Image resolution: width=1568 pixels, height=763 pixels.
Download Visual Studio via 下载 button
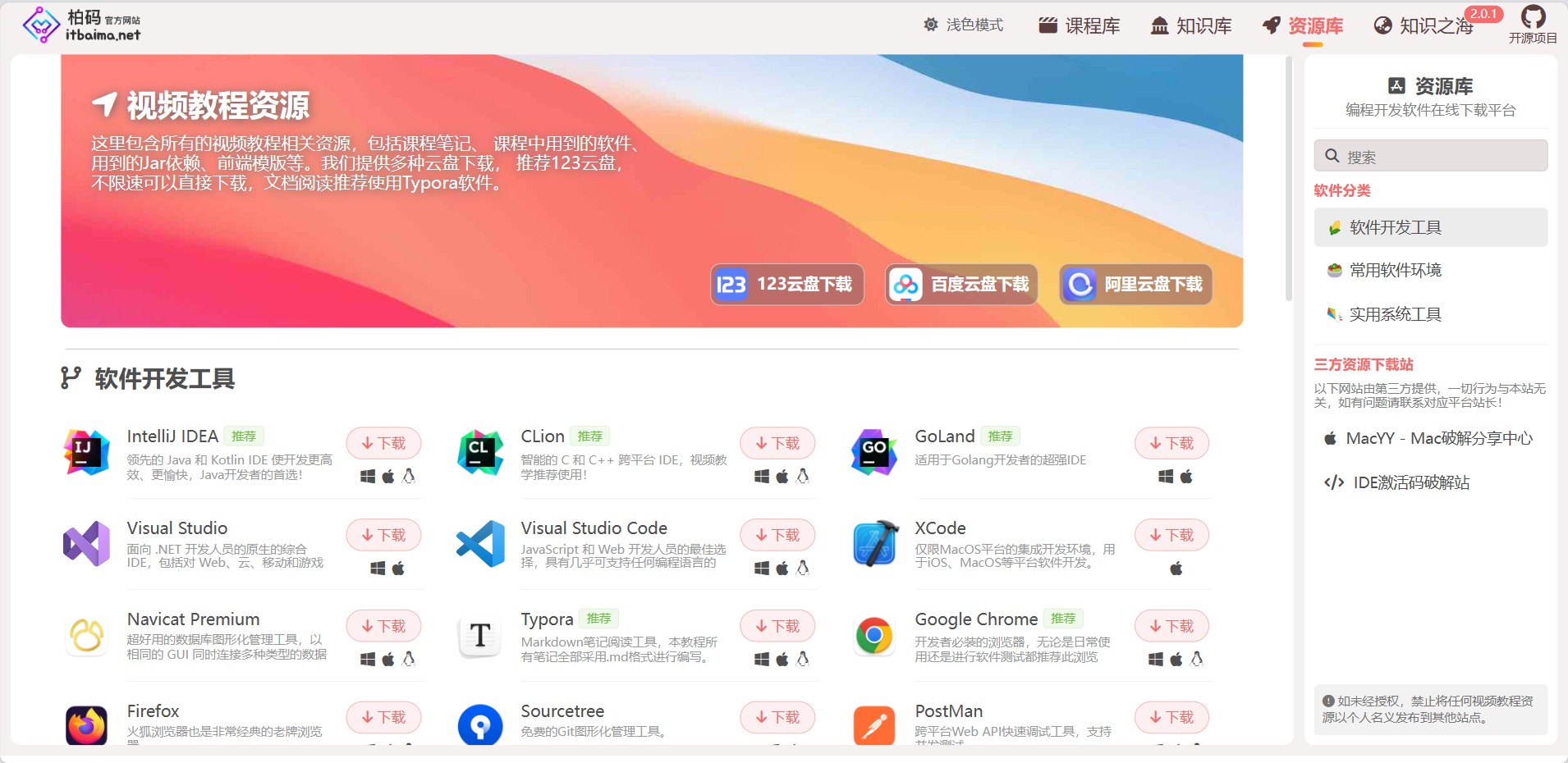tap(383, 535)
